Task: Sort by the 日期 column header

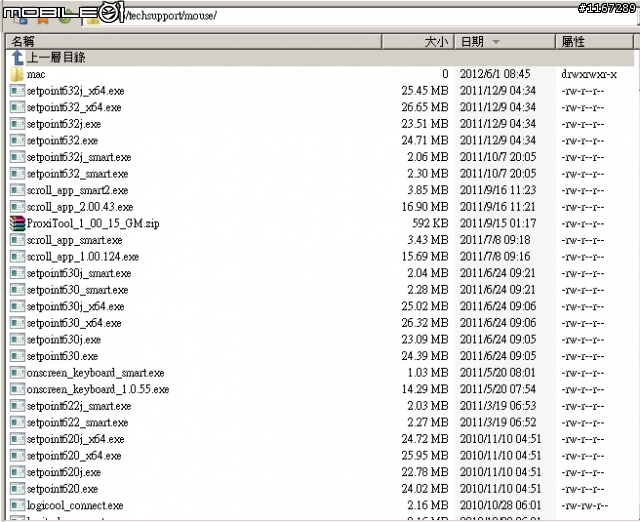Action: click(x=505, y=42)
